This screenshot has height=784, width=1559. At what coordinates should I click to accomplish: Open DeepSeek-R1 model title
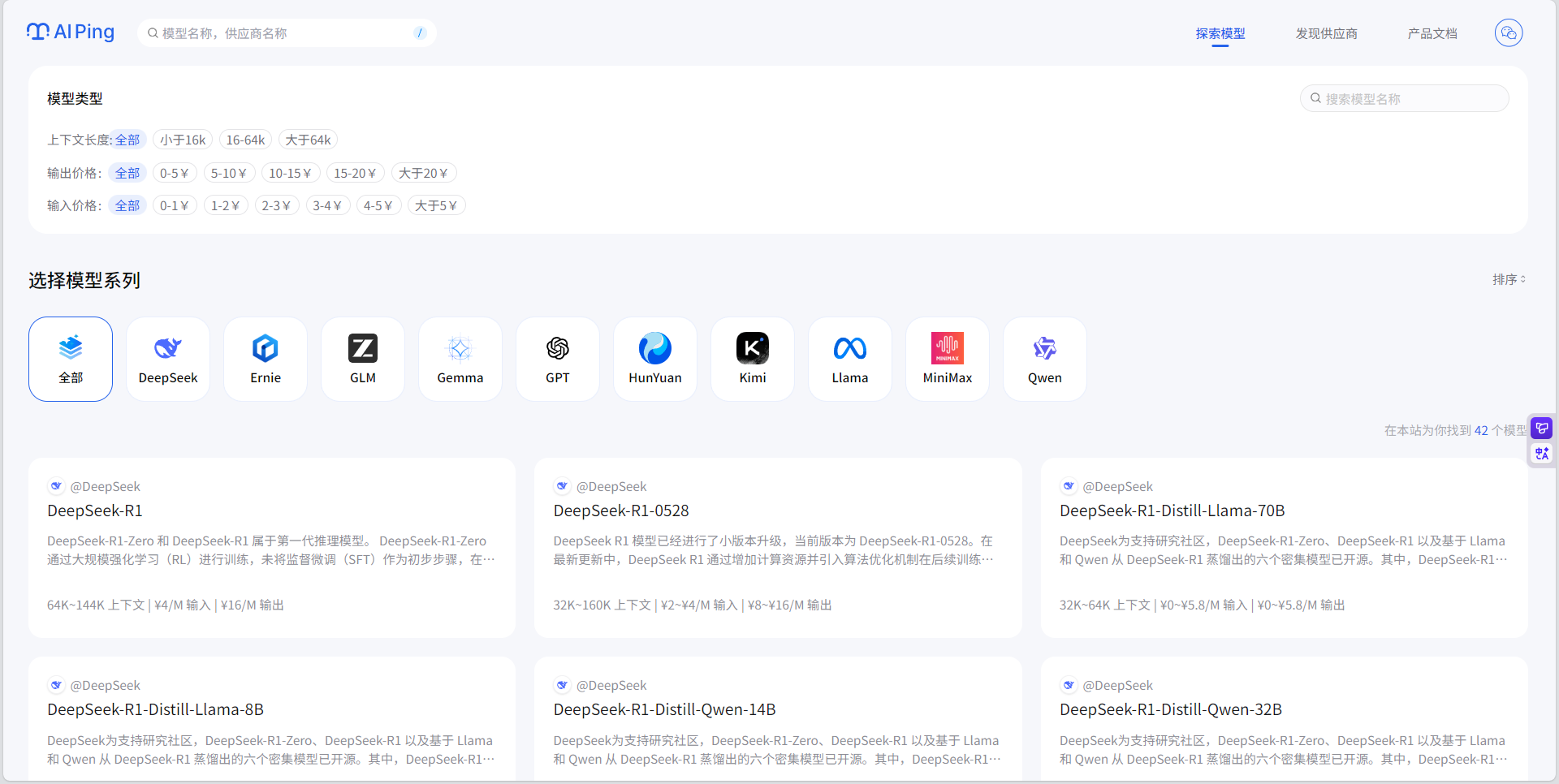95,510
